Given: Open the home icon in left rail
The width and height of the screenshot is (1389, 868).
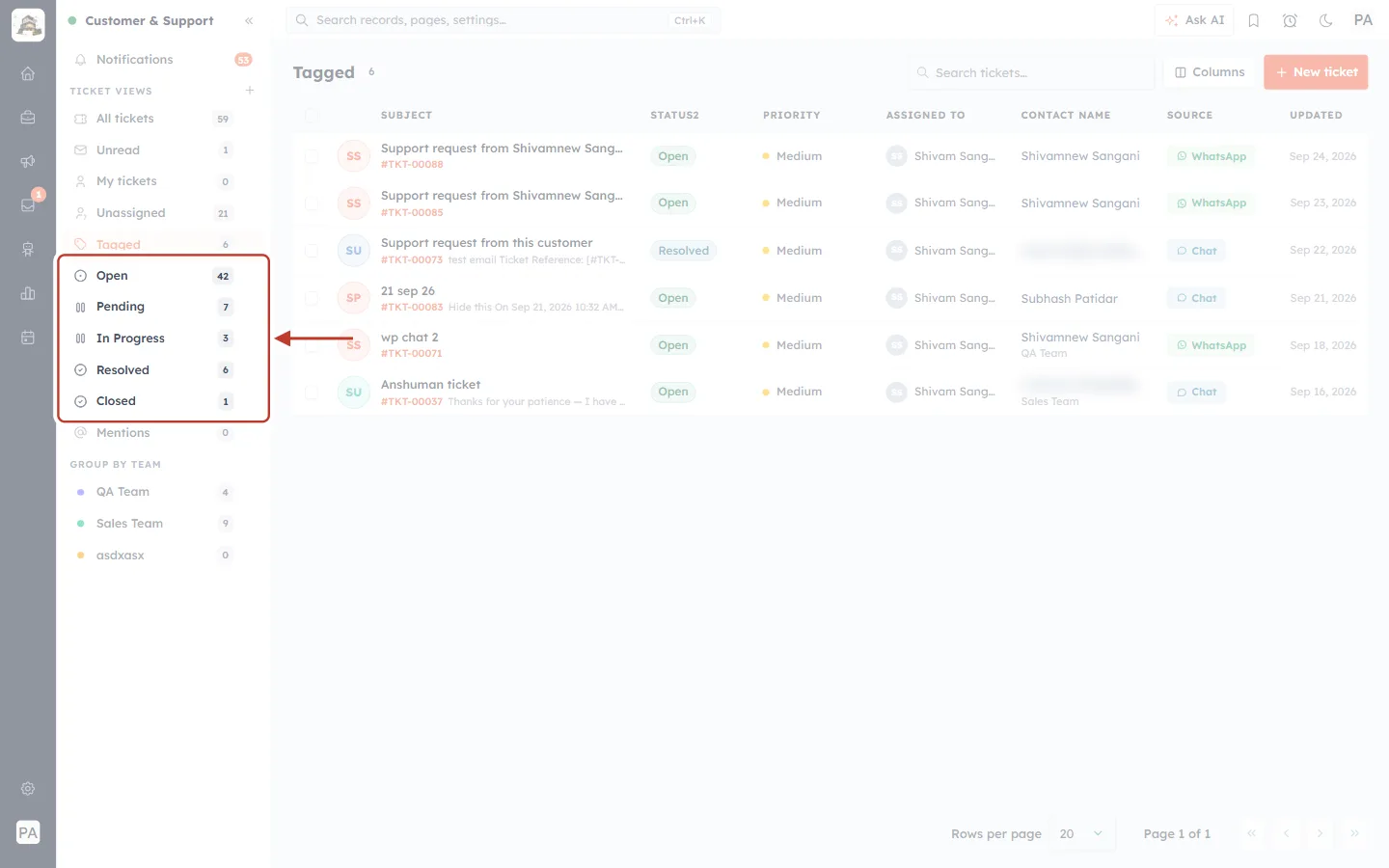Looking at the screenshot, I should tap(28, 73).
